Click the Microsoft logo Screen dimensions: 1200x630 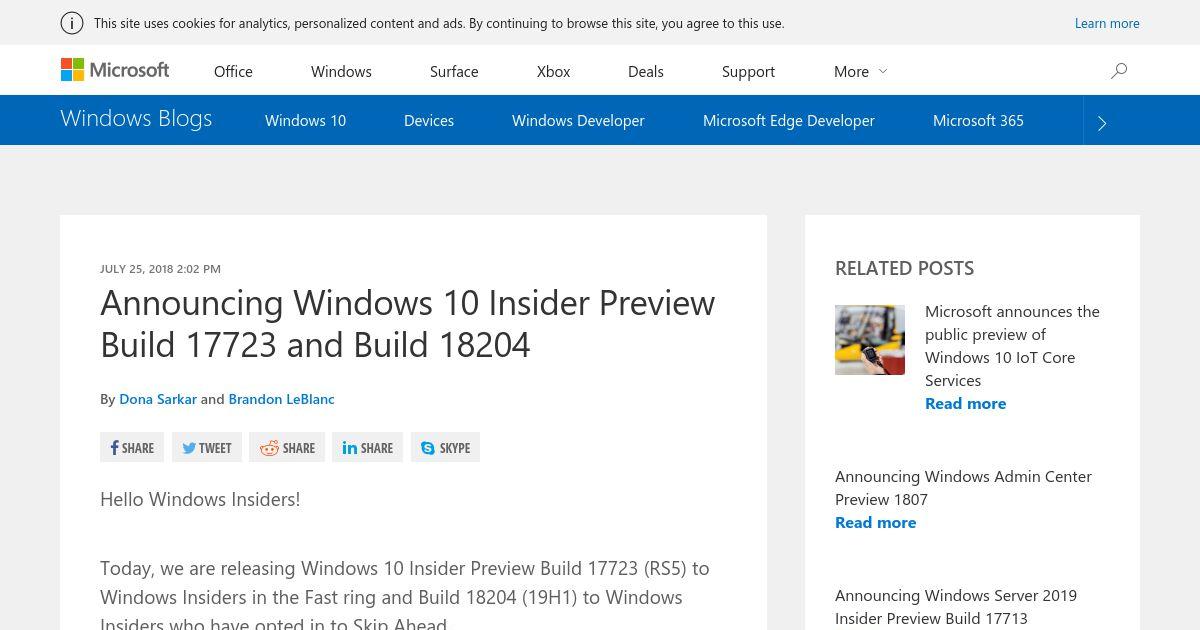click(115, 70)
